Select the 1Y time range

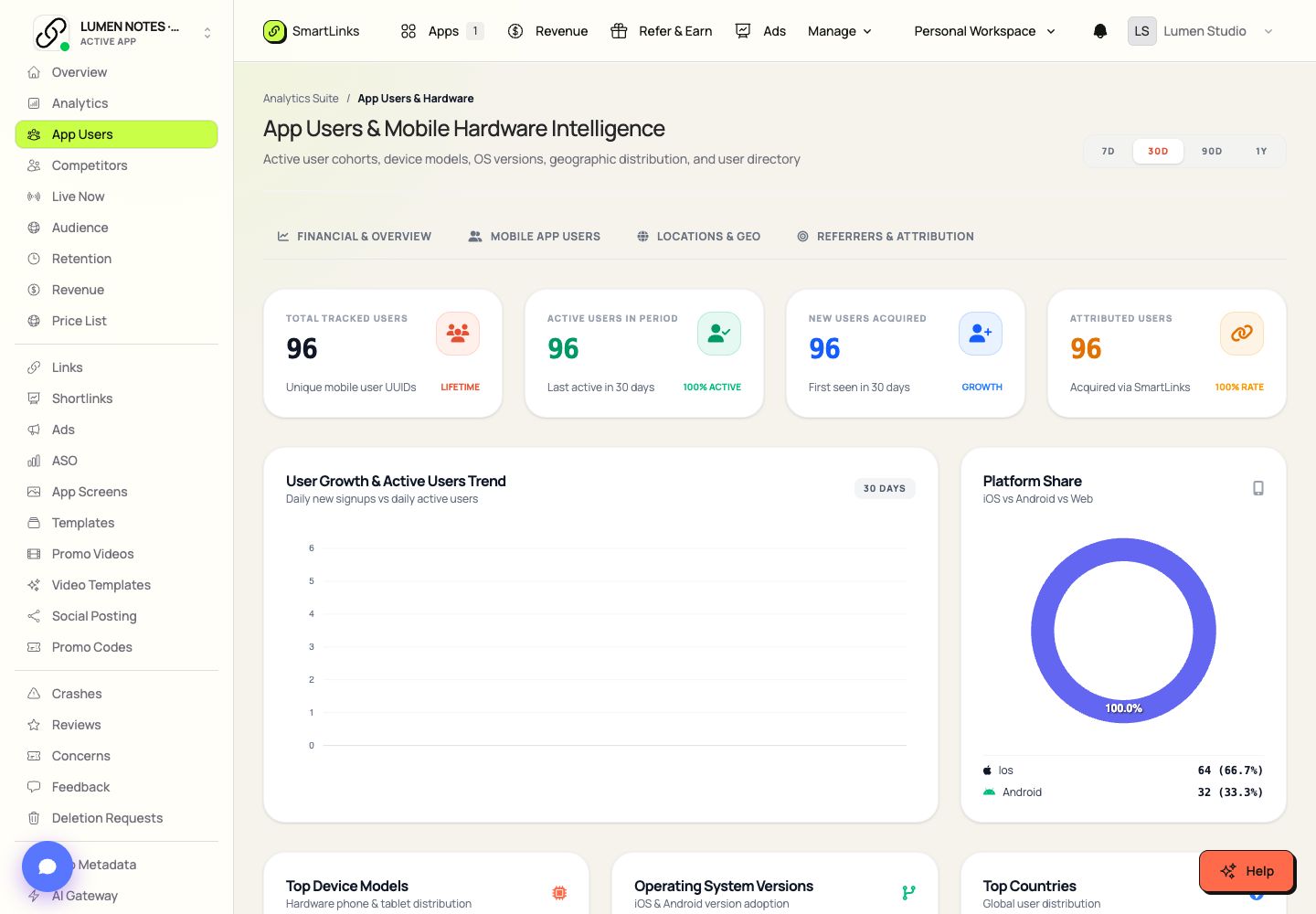click(x=1261, y=151)
